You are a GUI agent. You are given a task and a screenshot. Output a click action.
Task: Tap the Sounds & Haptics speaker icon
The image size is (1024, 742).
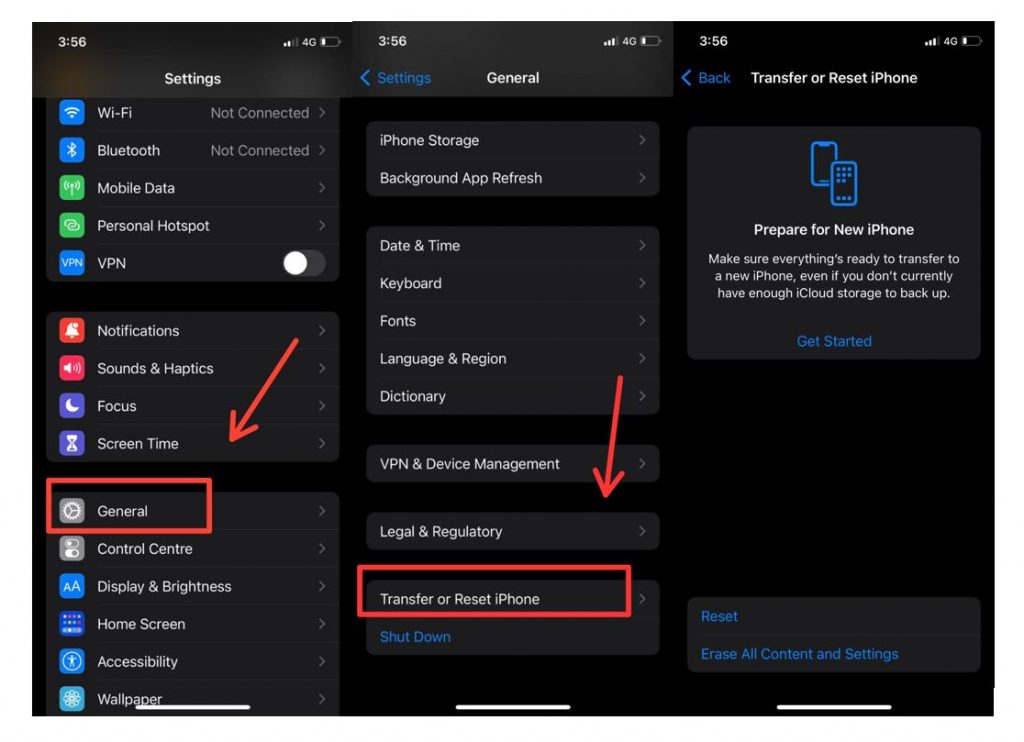click(x=72, y=368)
